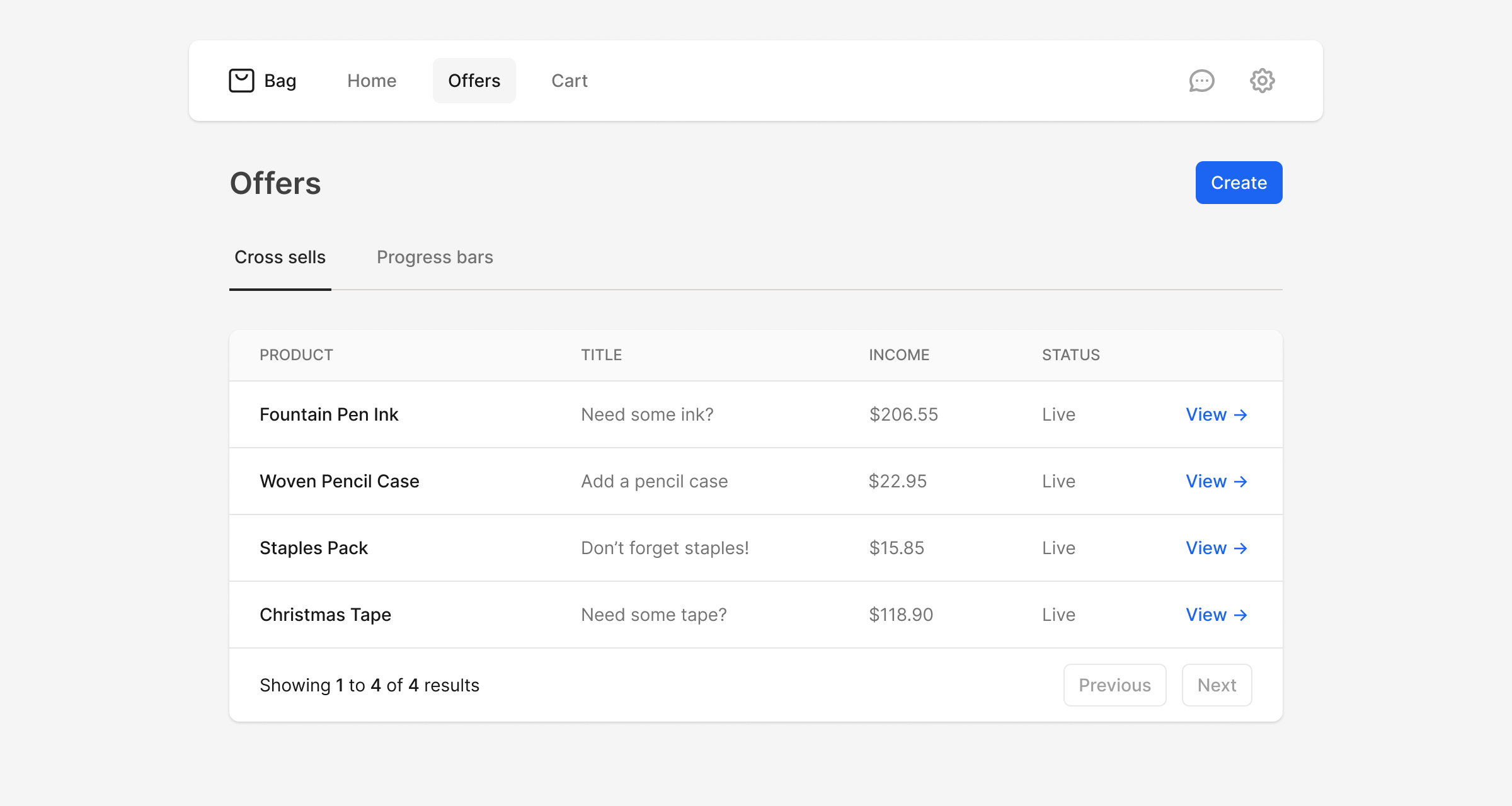The image size is (1512, 806).
Task: Open the chat messages icon
Action: coord(1202,81)
